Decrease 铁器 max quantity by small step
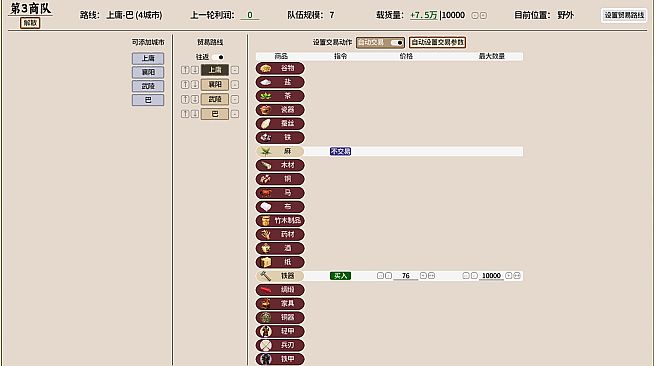This screenshot has height=366, width=654. tap(474, 276)
